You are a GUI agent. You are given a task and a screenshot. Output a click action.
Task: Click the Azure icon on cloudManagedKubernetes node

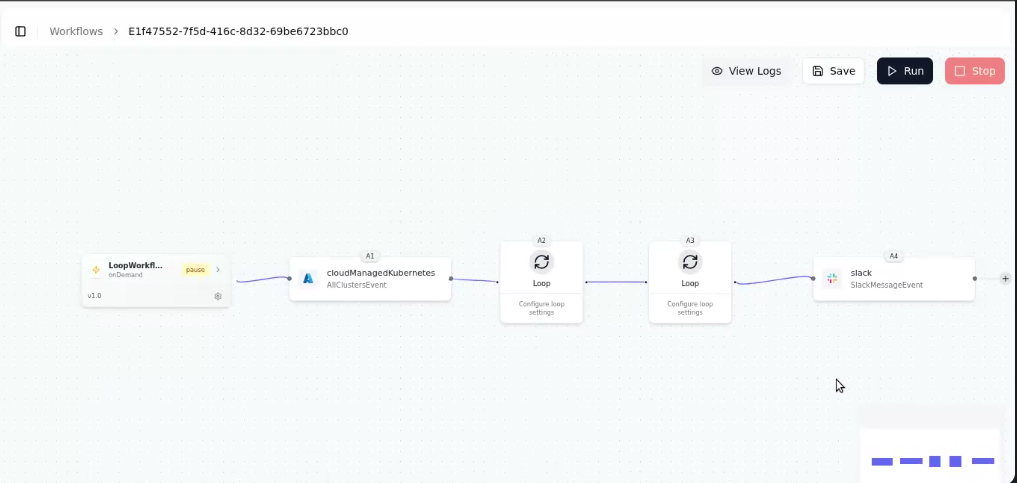308,278
